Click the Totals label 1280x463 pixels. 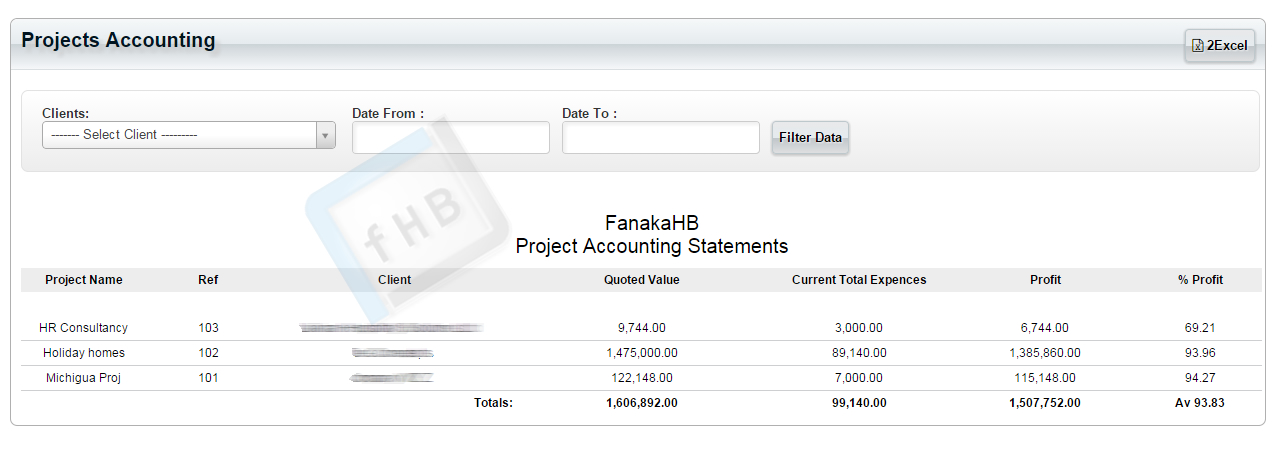tap(493, 403)
